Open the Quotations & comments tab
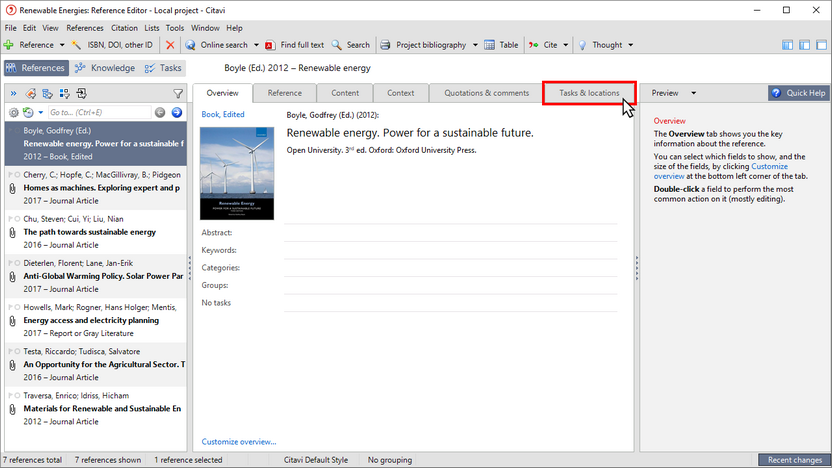 pos(487,93)
